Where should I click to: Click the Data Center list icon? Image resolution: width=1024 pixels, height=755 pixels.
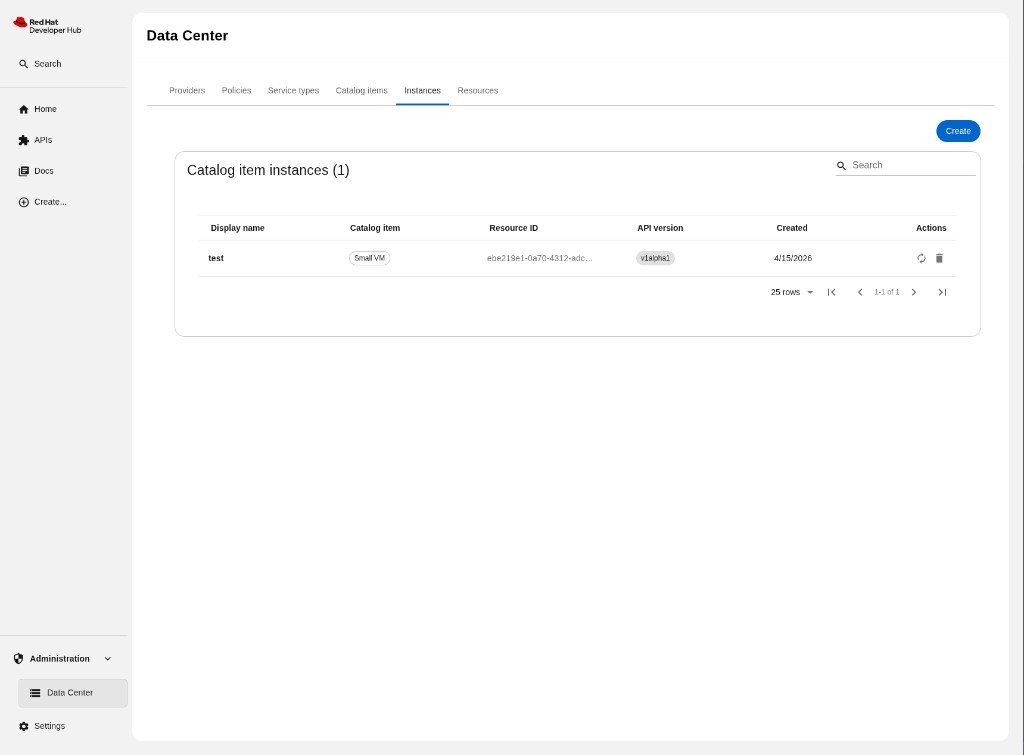tap(35, 693)
